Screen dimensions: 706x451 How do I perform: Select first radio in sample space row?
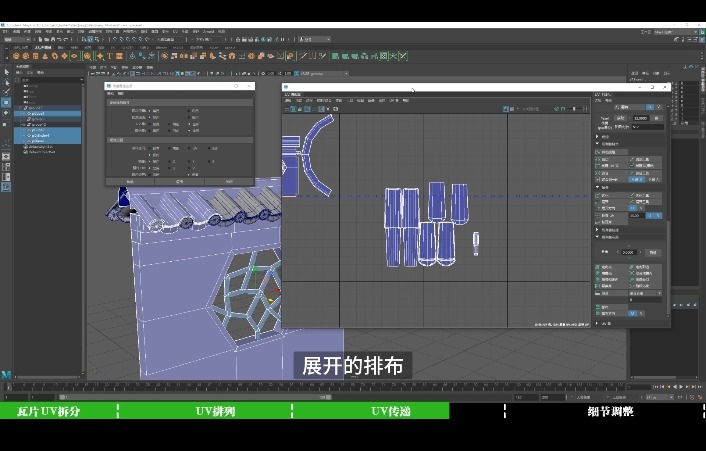click(x=150, y=148)
